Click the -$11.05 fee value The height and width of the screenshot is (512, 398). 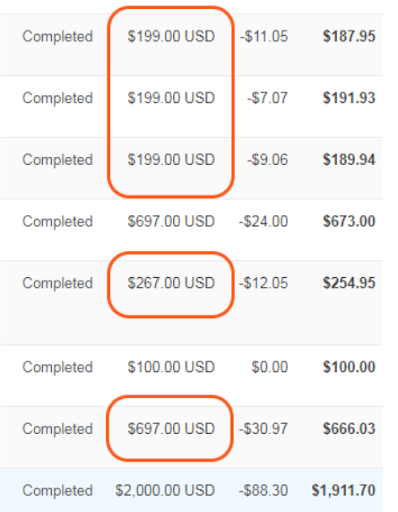point(264,36)
